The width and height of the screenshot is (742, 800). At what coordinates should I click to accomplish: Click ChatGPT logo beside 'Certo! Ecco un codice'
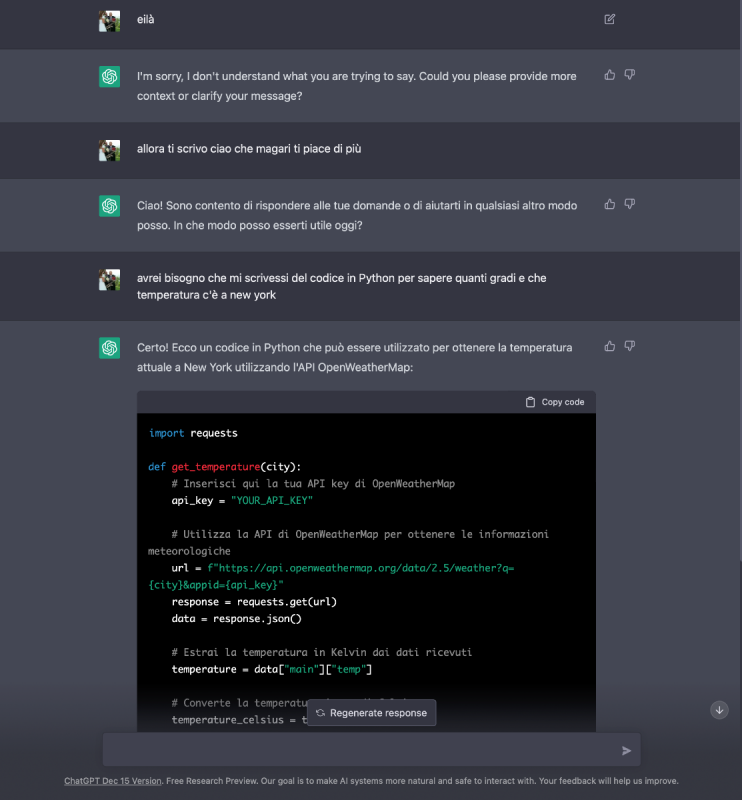pyautogui.click(x=110, y=348)
